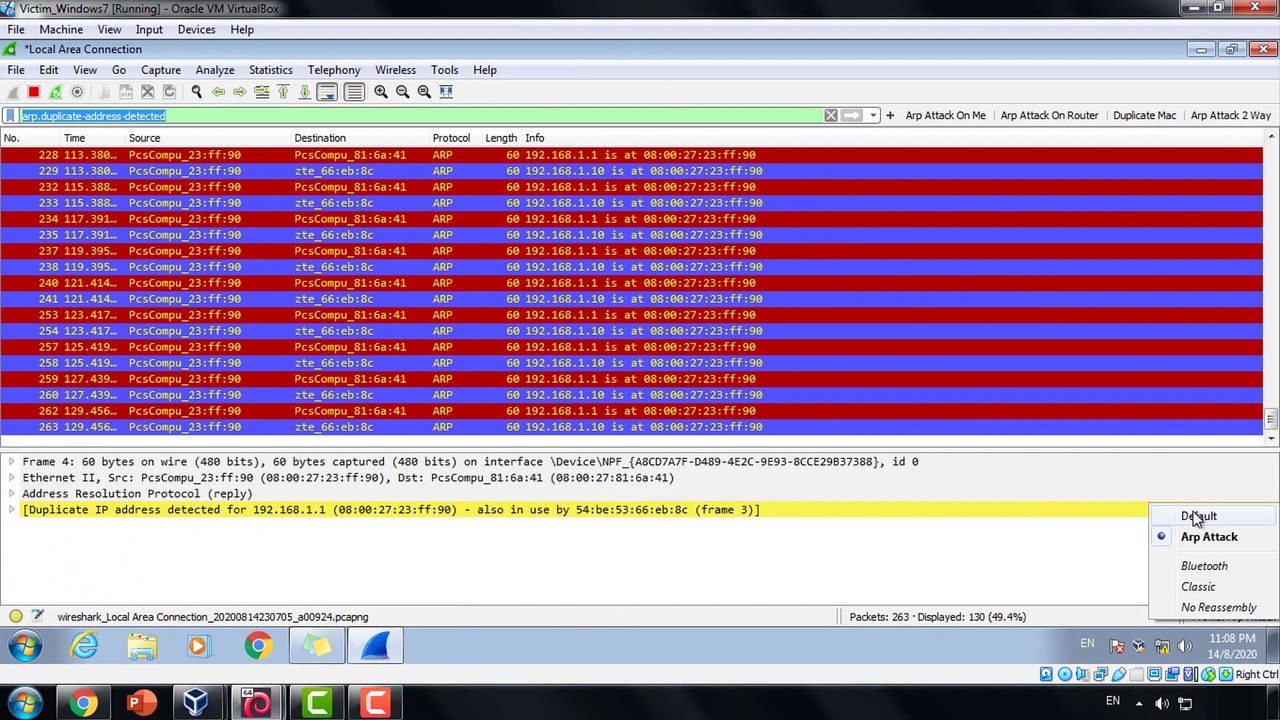
Task: Open capture options gear icon
Action: [x=77, y=92]
